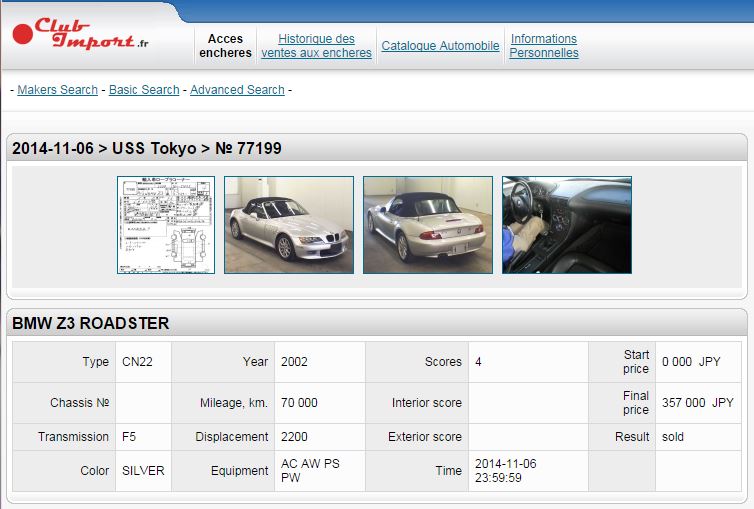Select the final price 357 000 JPY value

tap(697, 403)
